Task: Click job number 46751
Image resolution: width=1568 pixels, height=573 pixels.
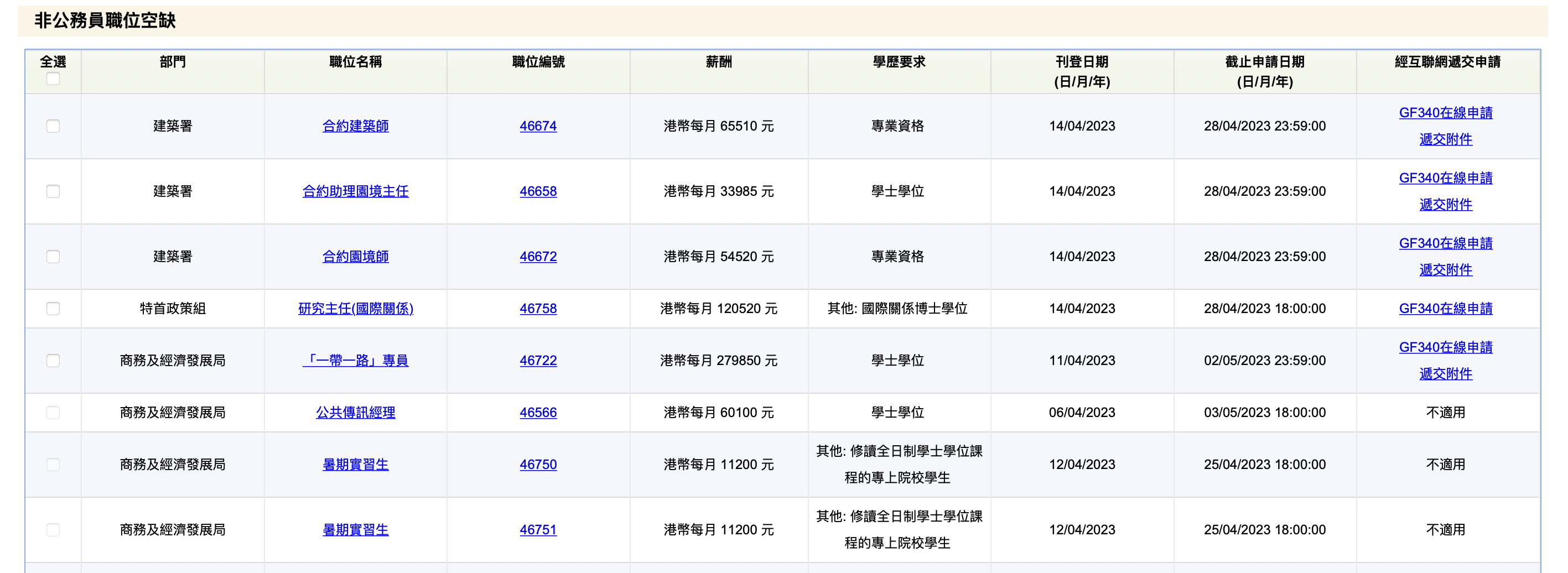Action: (x=538, y=529)
